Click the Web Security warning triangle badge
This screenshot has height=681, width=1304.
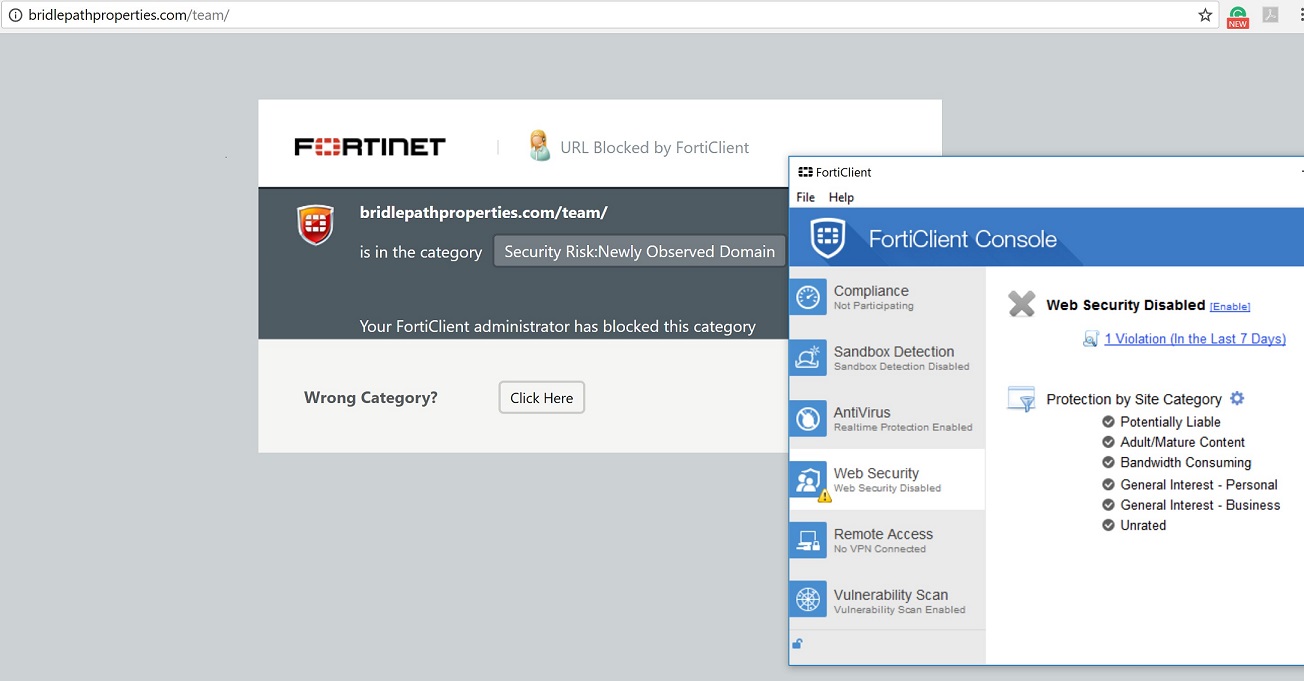pos(825,495)
